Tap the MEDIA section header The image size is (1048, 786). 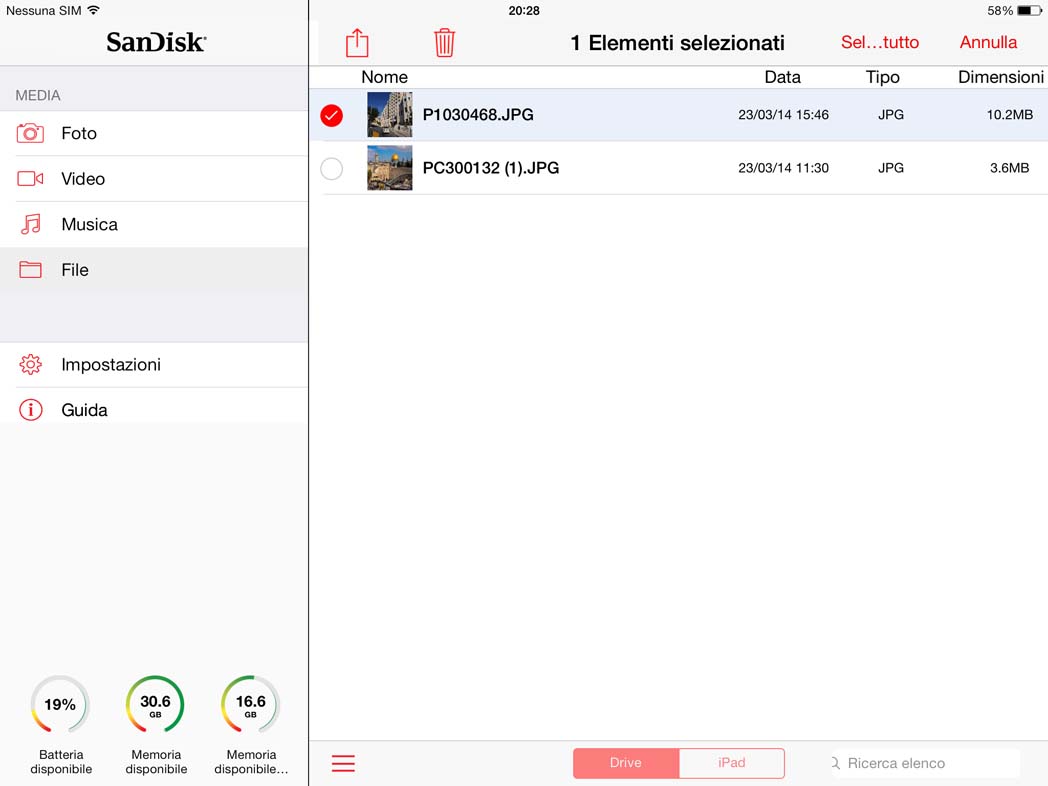point(38,96)
